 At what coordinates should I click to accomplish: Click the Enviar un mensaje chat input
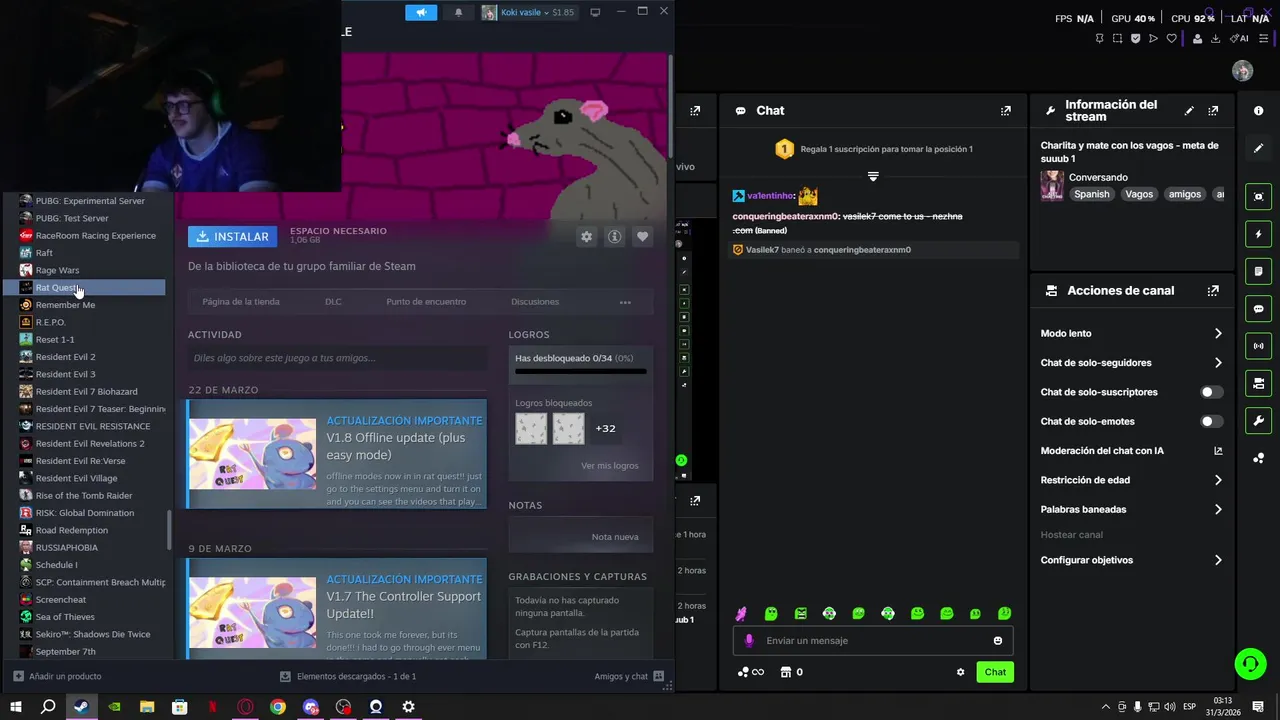point(873,641)
